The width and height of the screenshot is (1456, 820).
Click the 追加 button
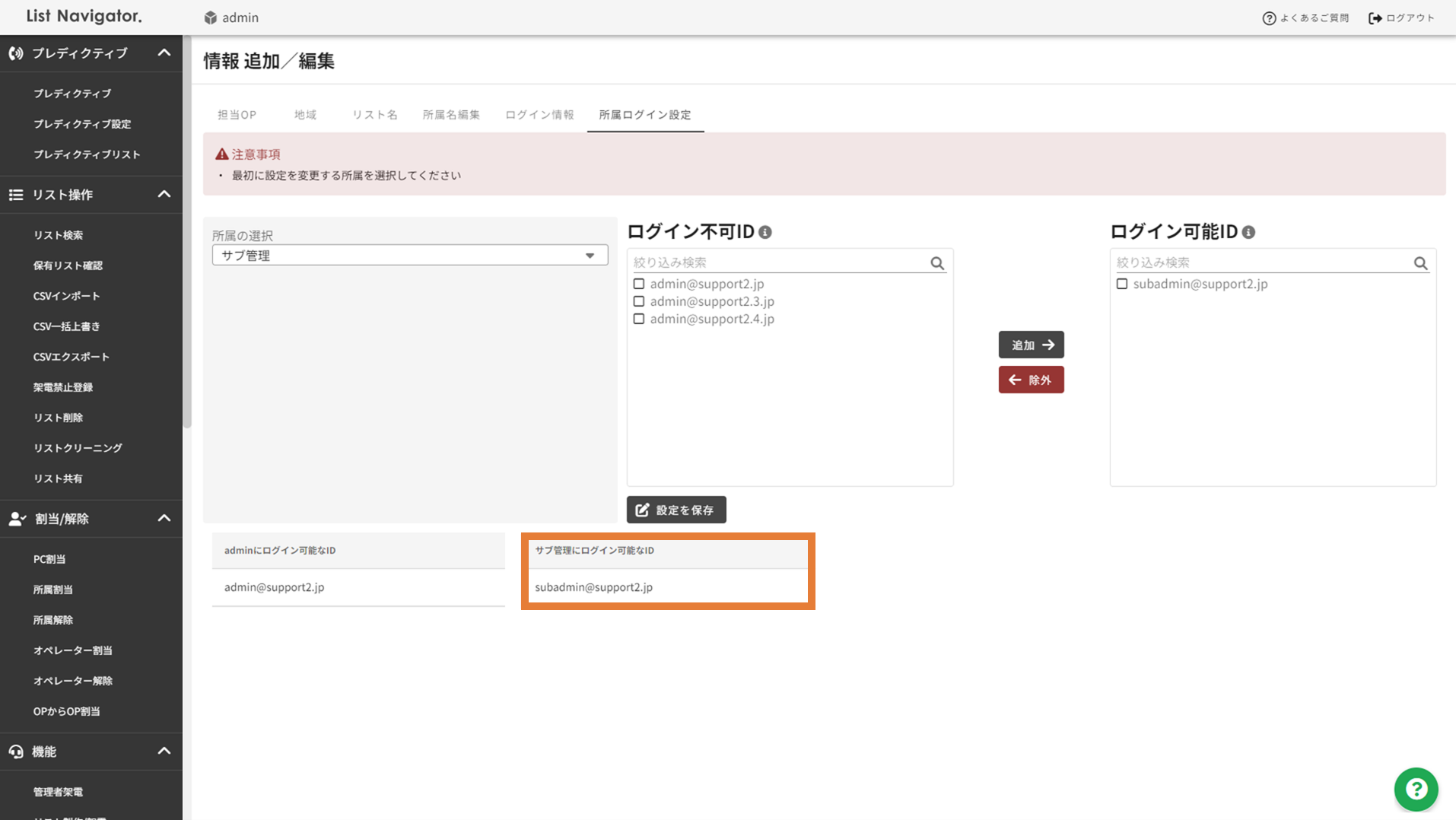pos(1031,345)
